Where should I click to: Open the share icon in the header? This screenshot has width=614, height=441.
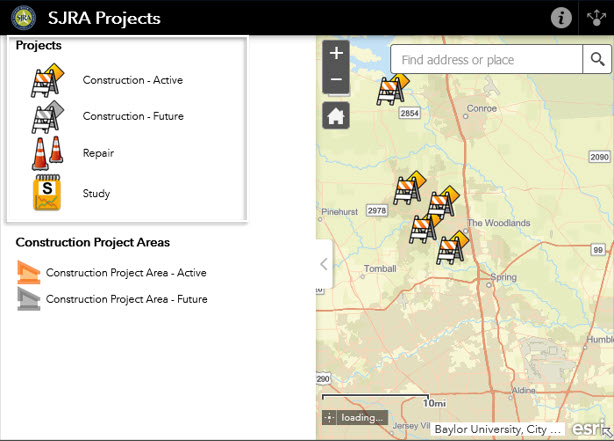596,18
